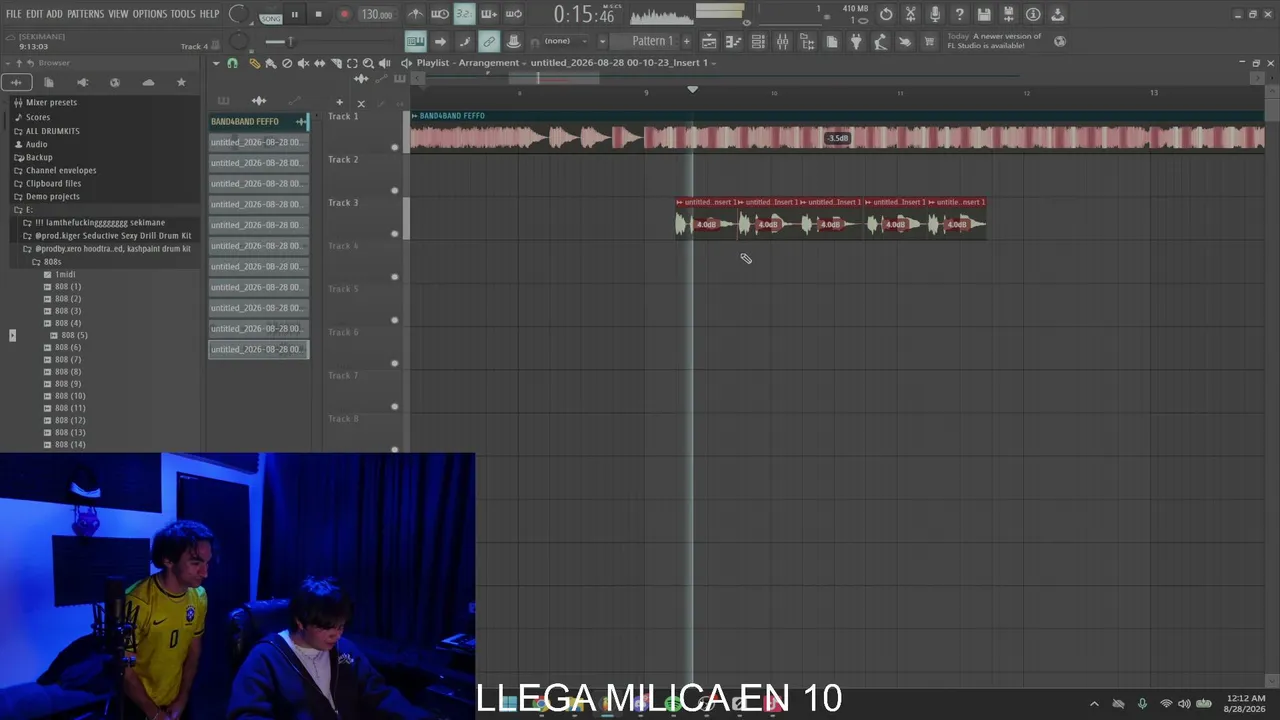Click the loop recording icon
Screen dimensions: 1280x720
[513, 14]
